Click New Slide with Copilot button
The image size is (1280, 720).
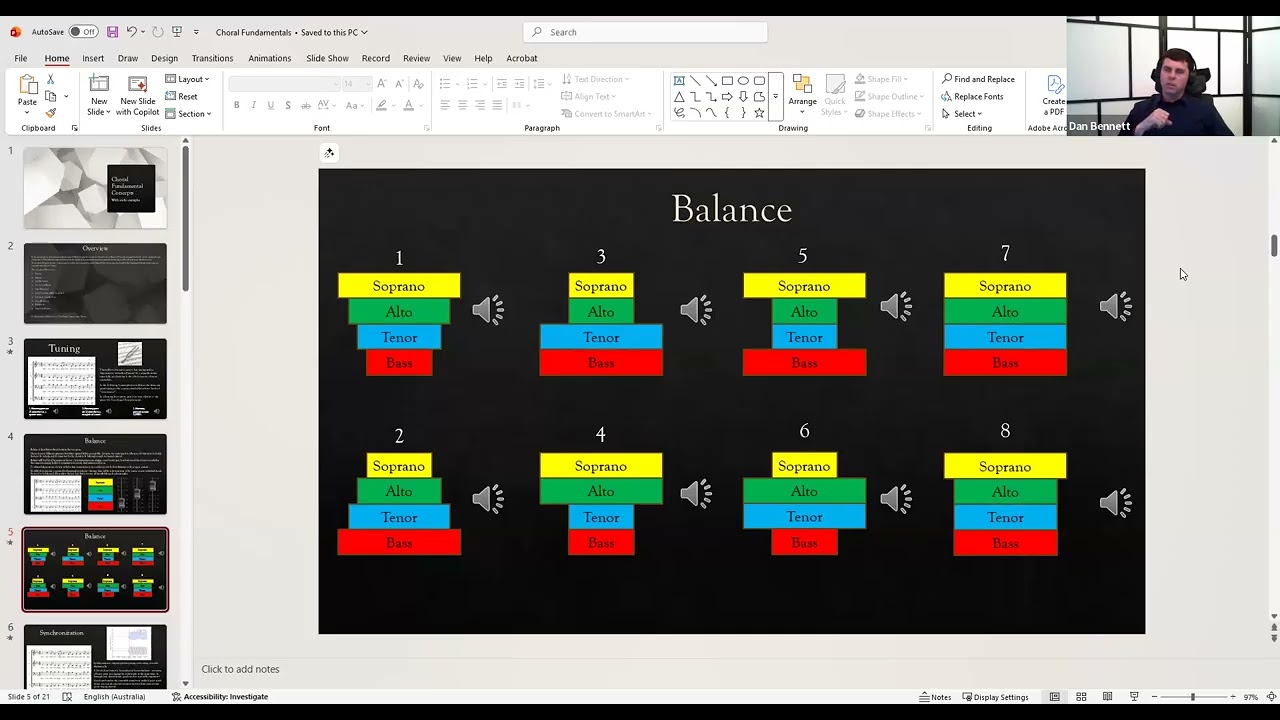138,96
